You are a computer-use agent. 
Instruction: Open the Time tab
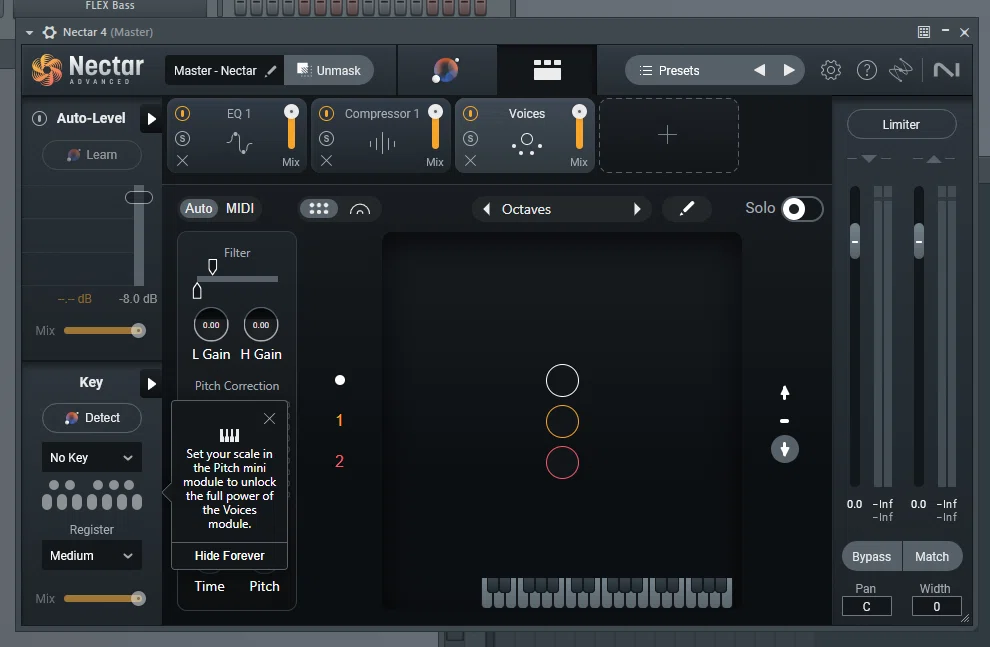click(210, 586)
